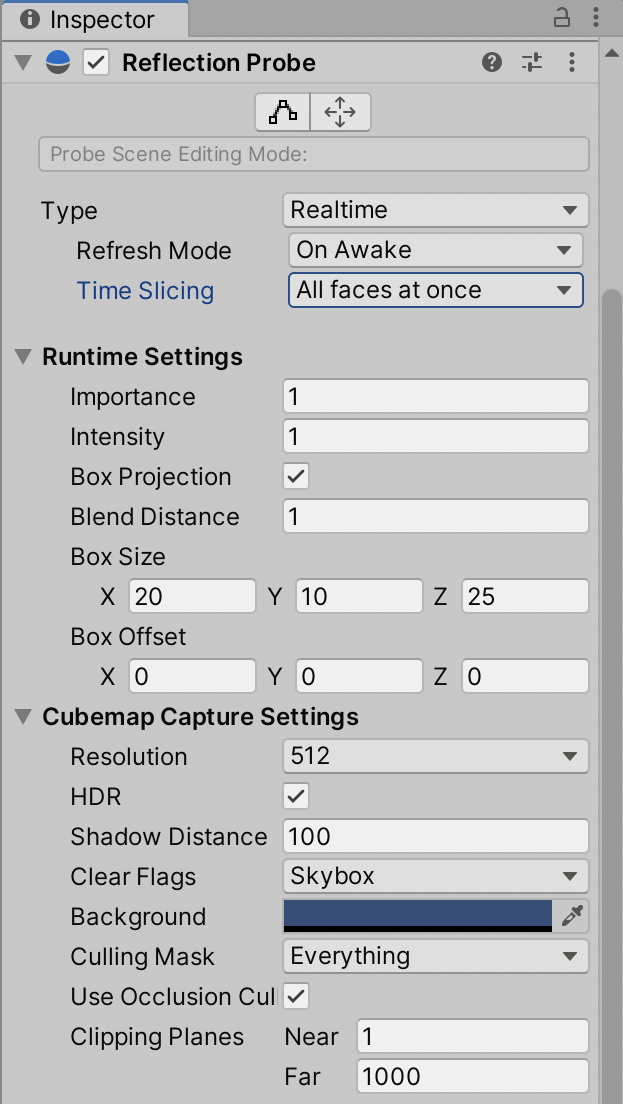
Task: Open the Resolution dropdown showing 512
Action: pyautogui.click(x=435, y=756)
